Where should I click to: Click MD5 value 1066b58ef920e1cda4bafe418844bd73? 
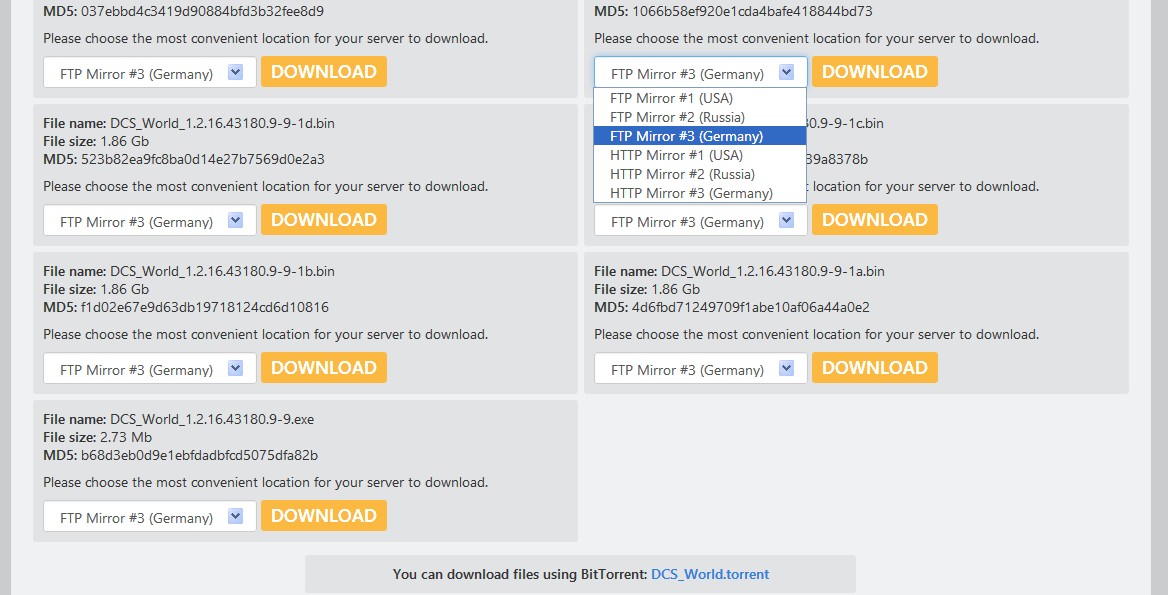752,12
